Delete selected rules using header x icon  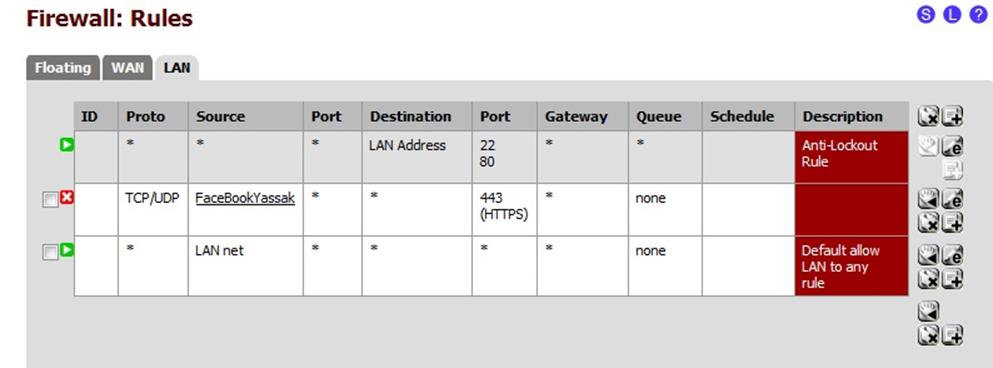[928, 116]
